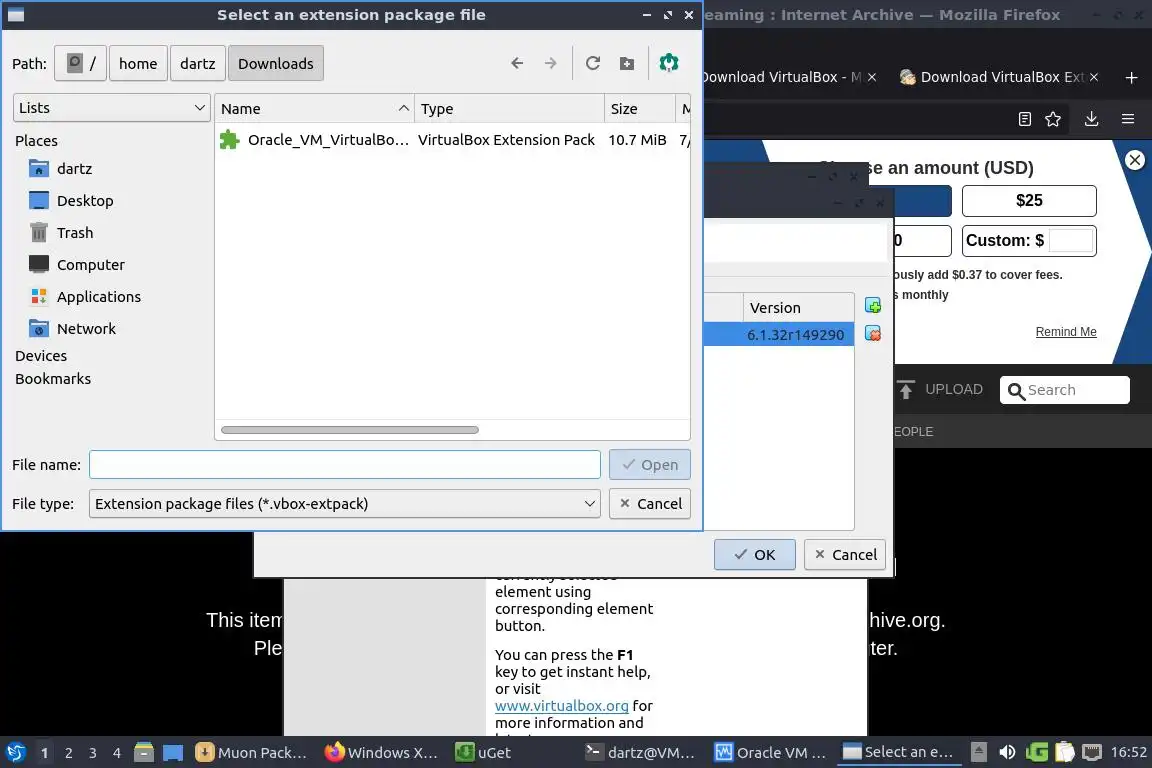Switch to workspace 4 in the pager

pos(116,753)
